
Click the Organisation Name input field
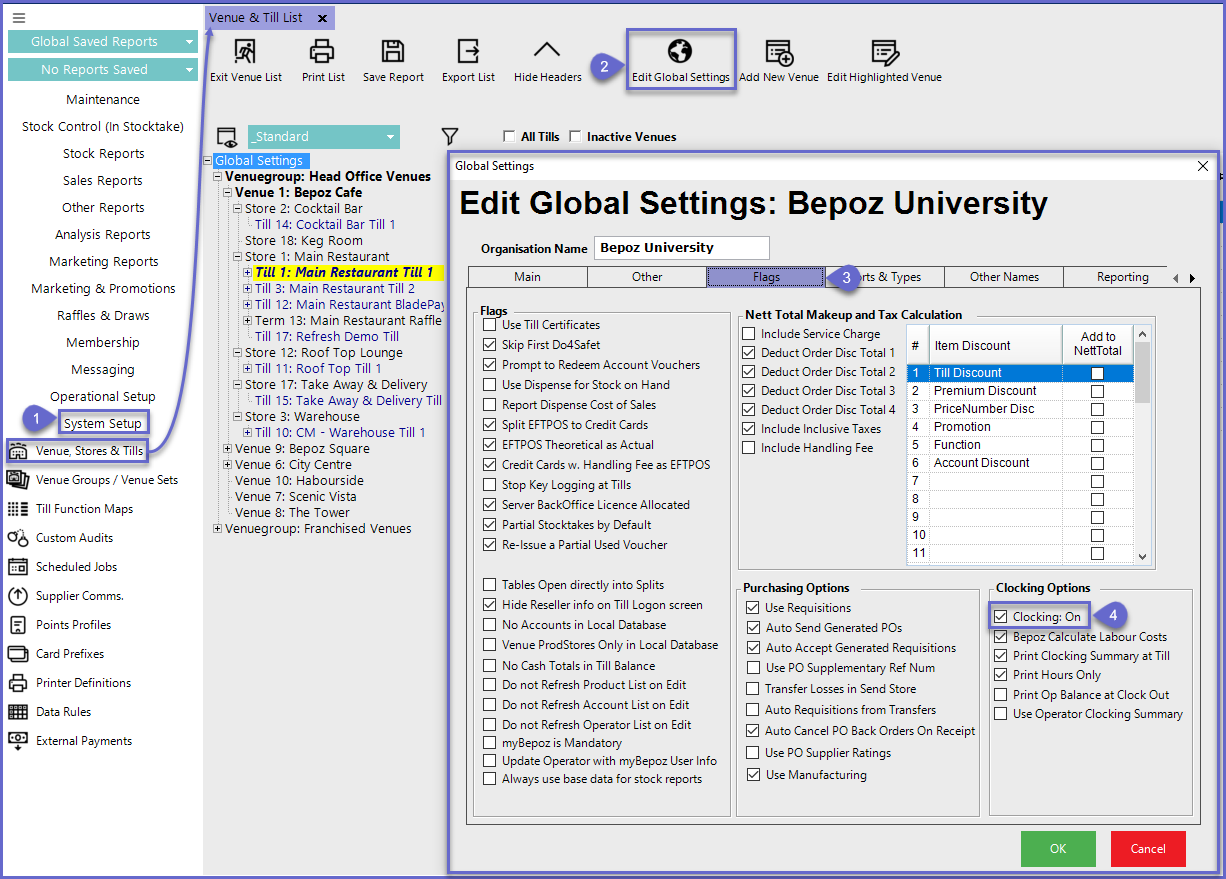point(682,248)
